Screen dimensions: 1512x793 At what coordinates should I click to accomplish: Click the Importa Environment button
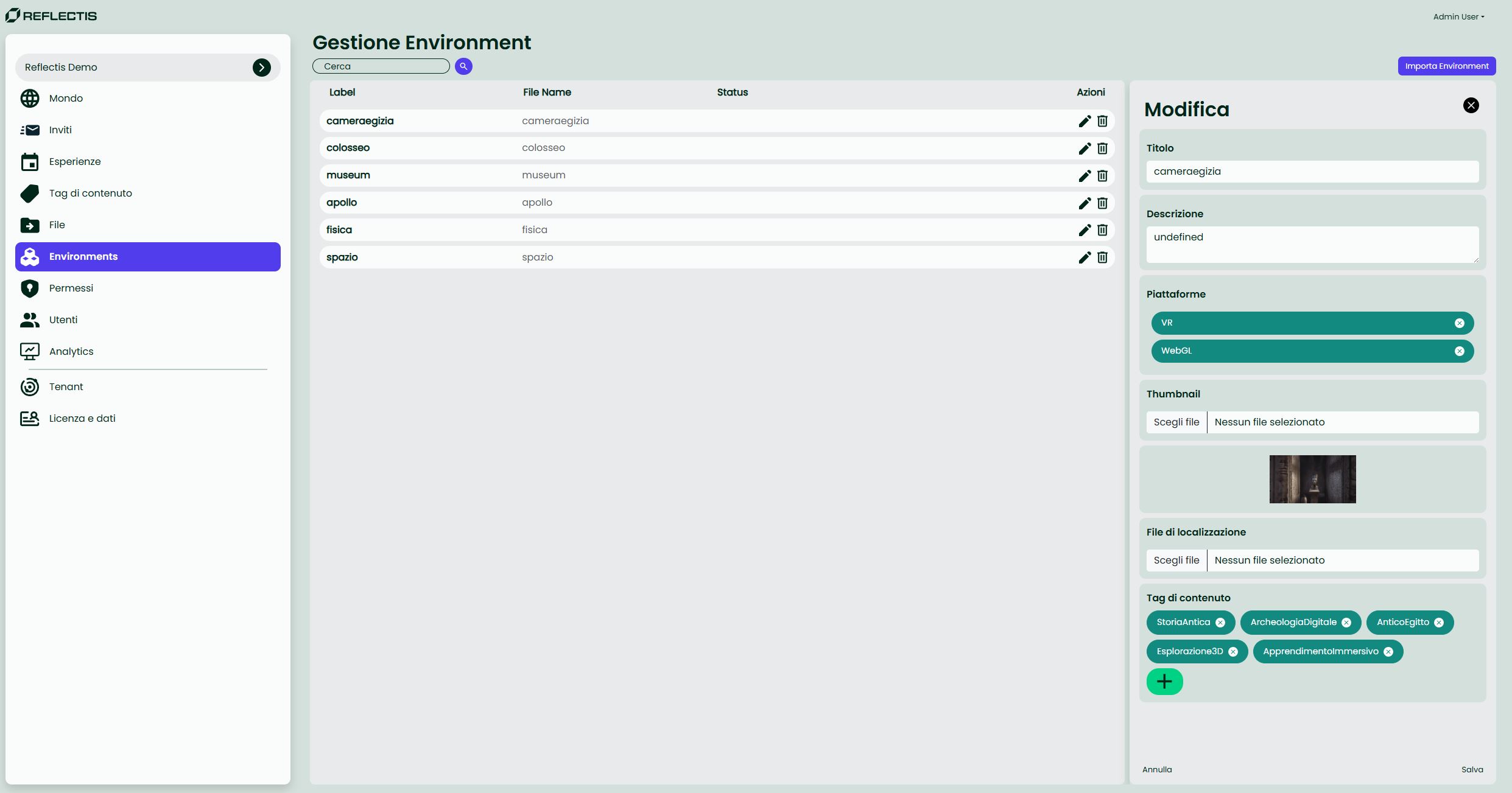pyautogui.click(x=1446, y=66)
